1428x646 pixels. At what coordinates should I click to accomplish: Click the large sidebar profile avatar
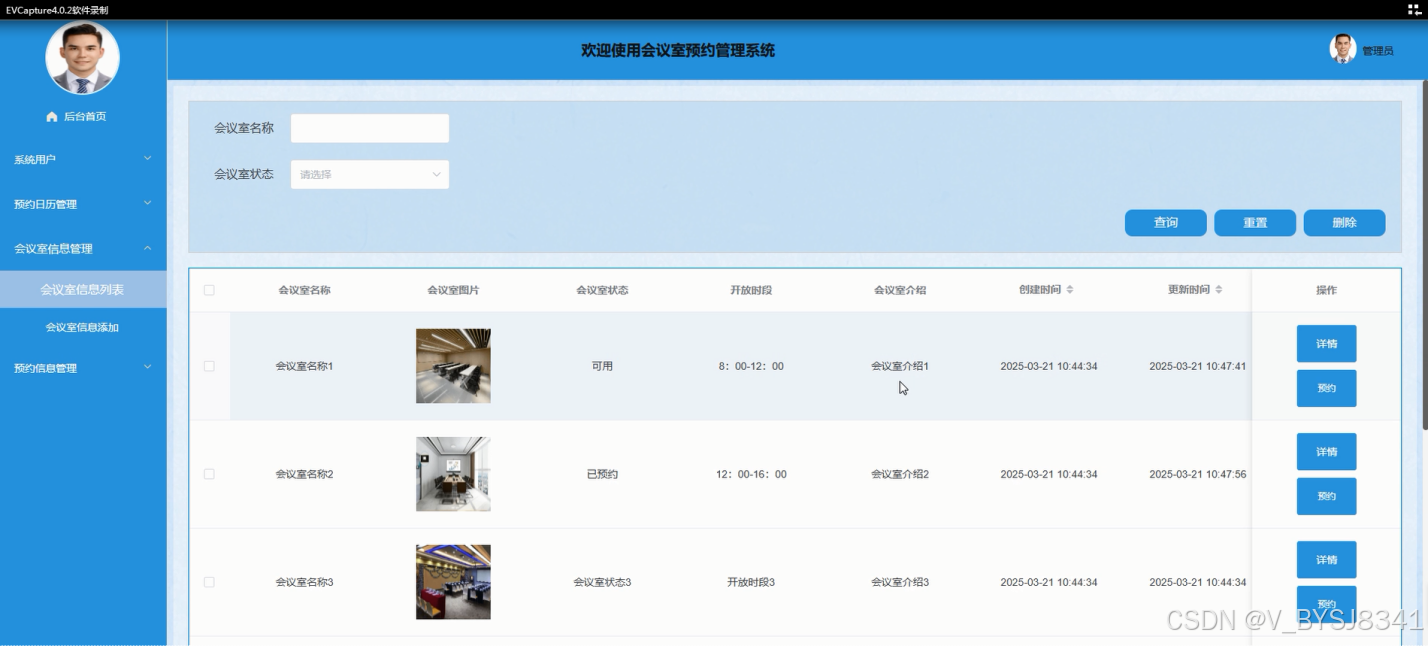[x=82, y=58]
